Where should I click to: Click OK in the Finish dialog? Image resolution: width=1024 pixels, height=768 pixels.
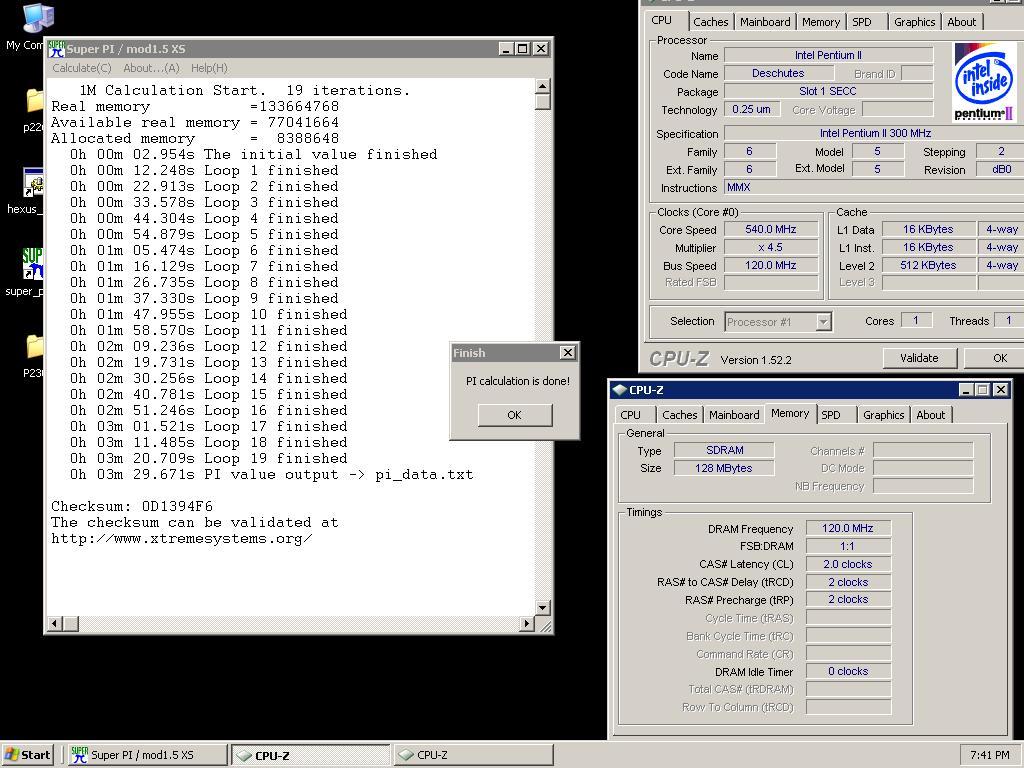click(x=515, y=415)
